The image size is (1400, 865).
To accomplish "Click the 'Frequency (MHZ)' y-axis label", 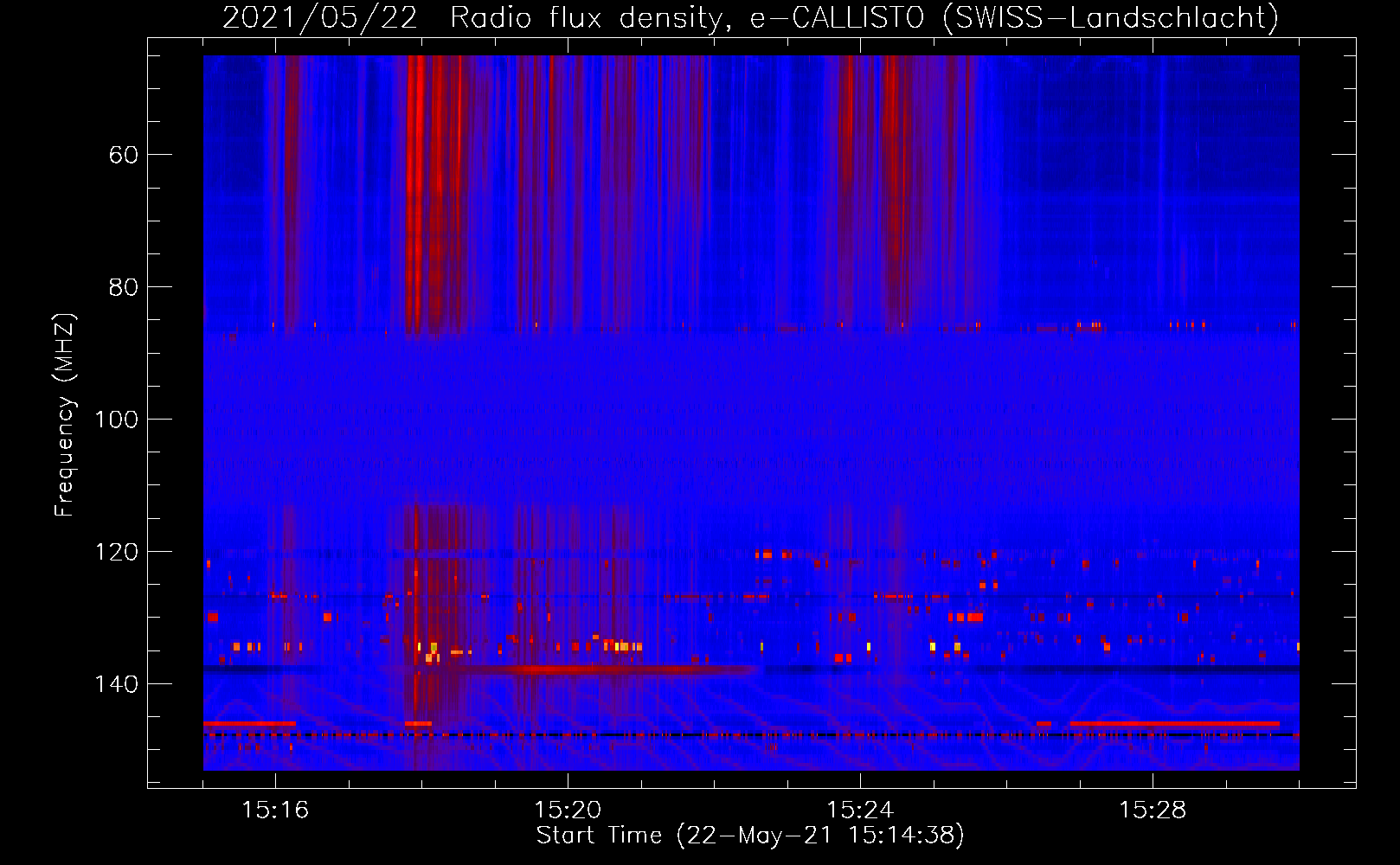I will (66, 415).
